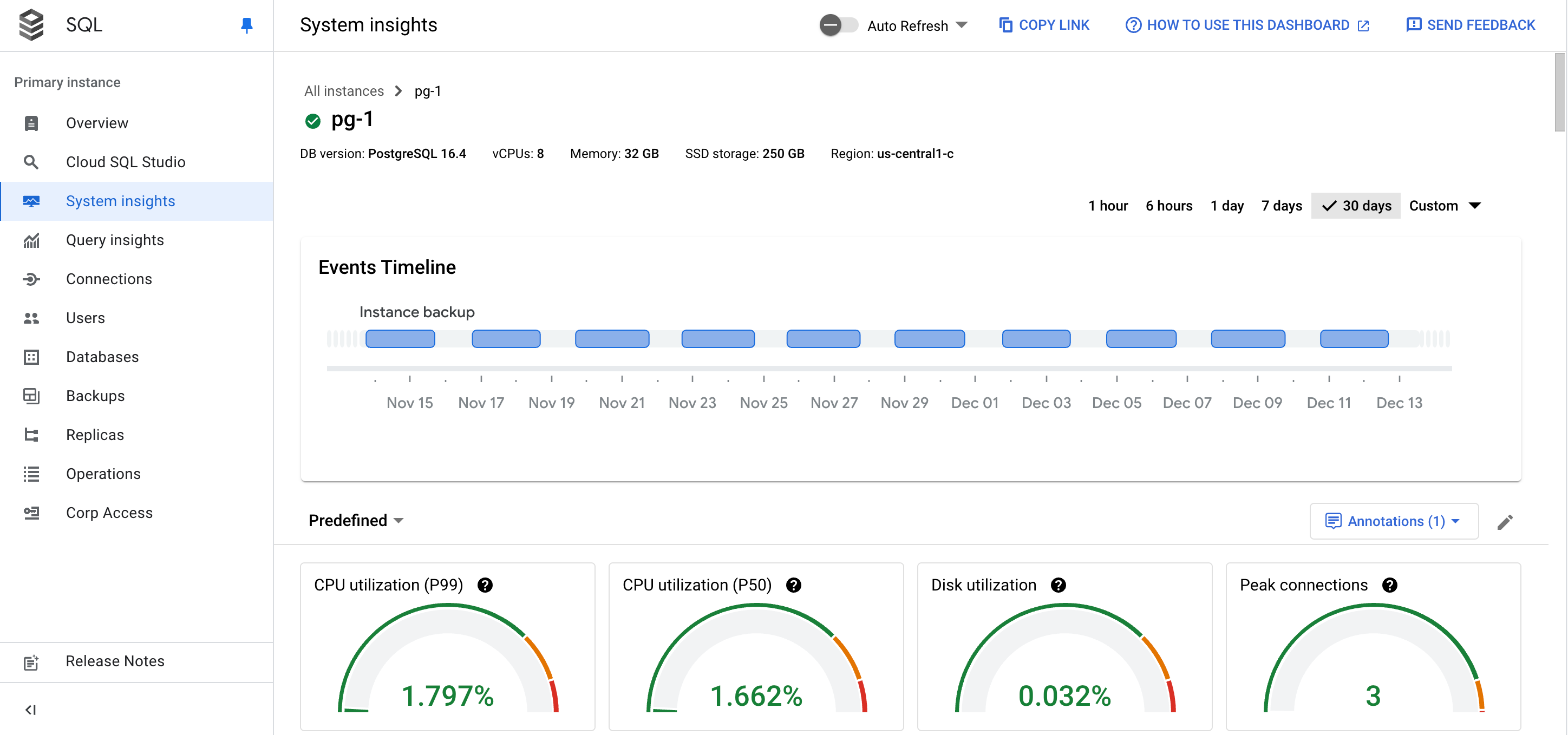Click the COPY LINK button
Screen dimensions: 1568x735
pos(1044,25)
